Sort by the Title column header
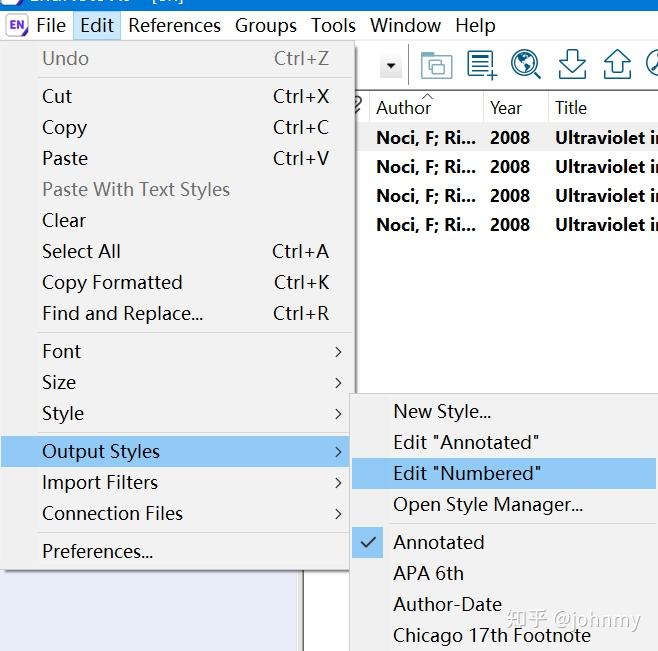Screen dimensions: 658x651 point(603,107)
